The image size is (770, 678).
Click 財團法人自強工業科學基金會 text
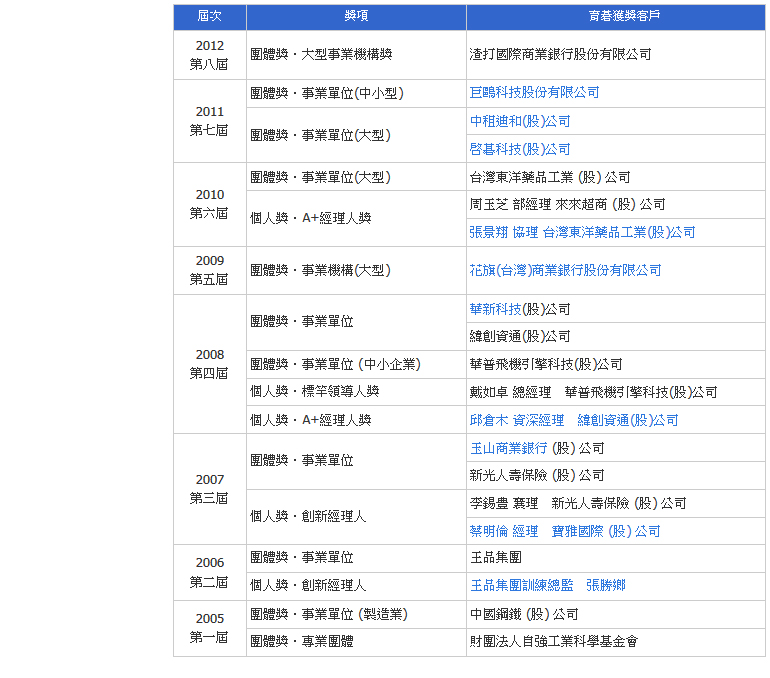tap(553, 641)
